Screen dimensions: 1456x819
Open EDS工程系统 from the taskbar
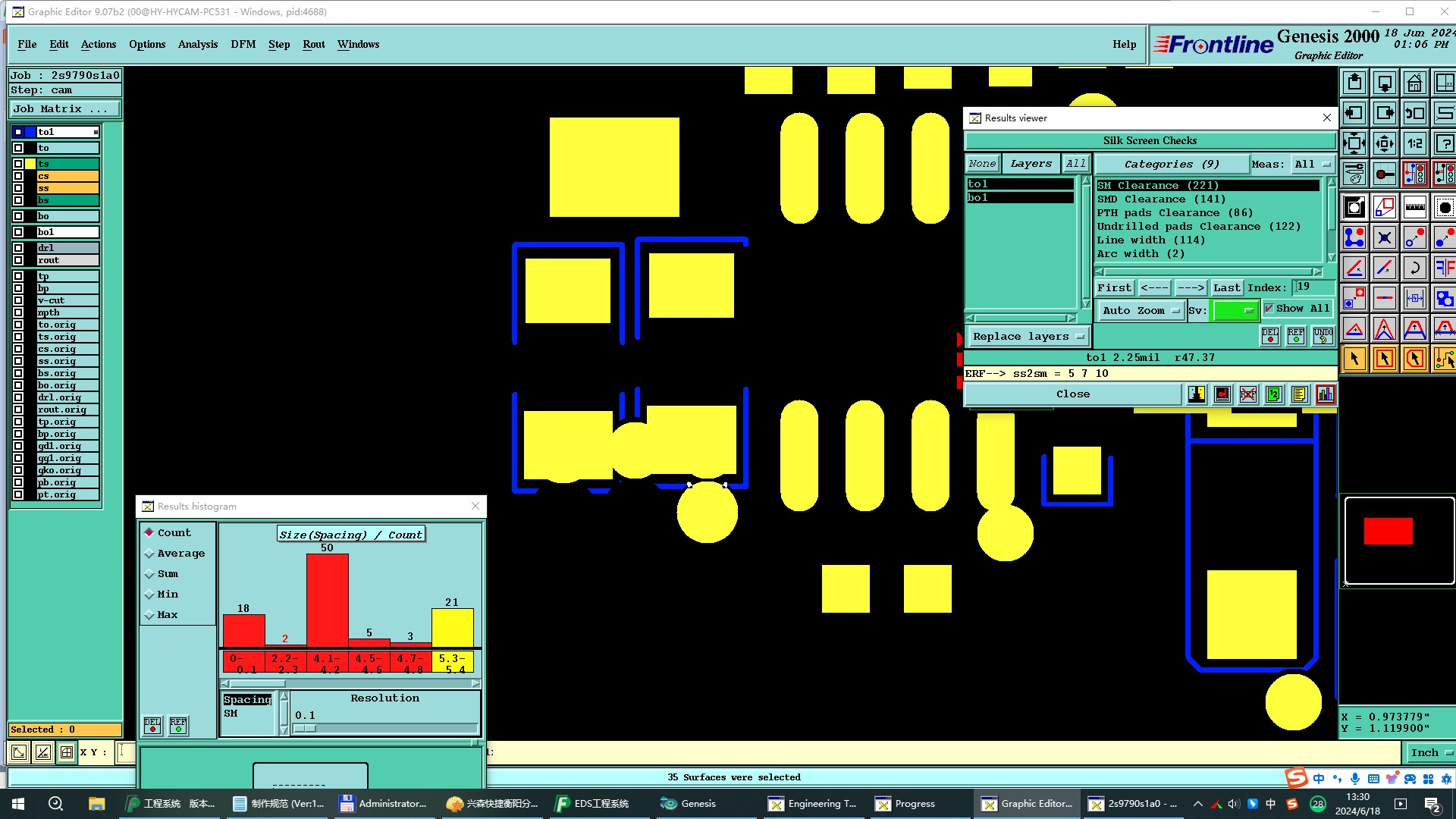pos(592,804)
